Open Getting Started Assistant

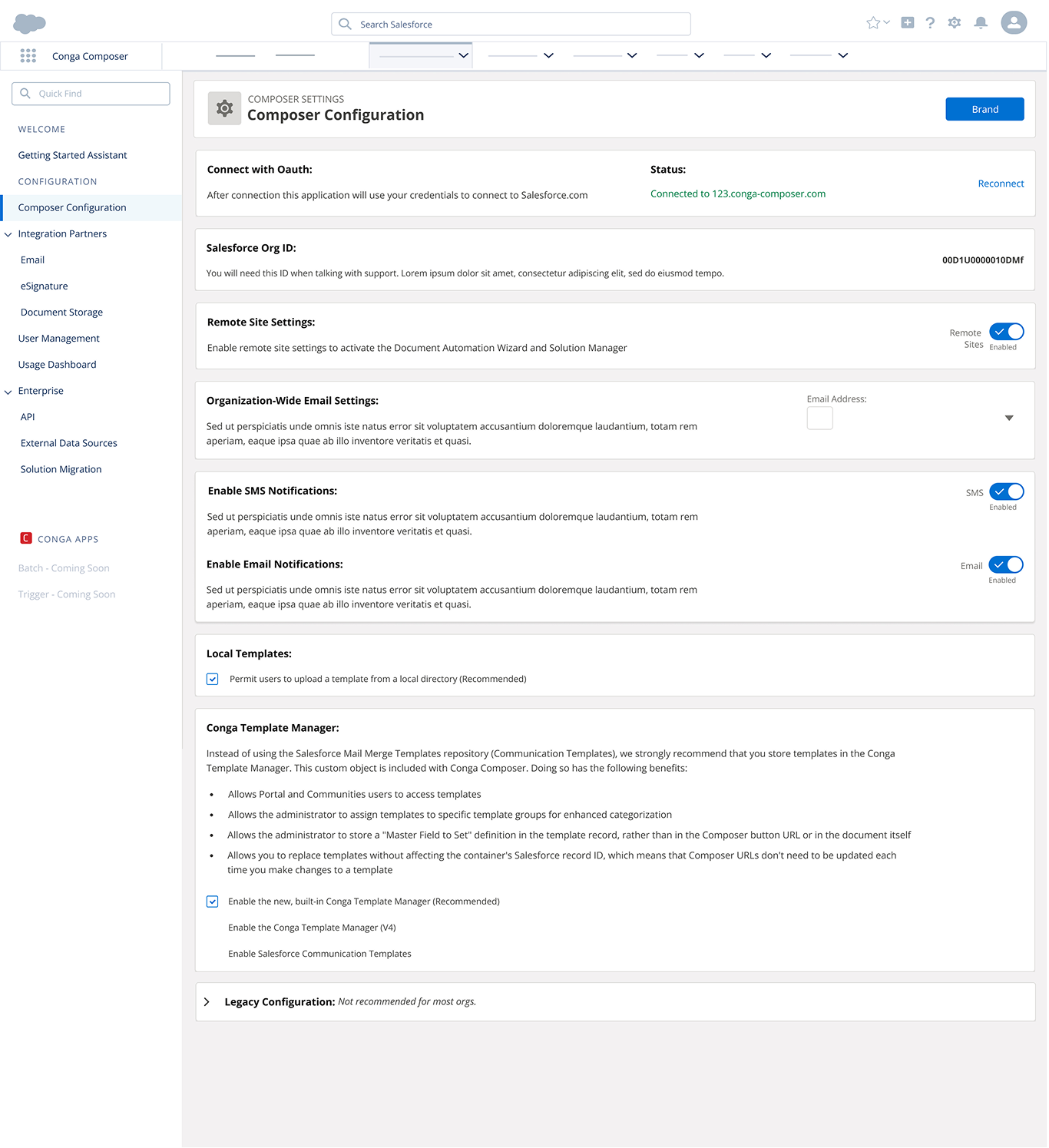coord(73,155)
